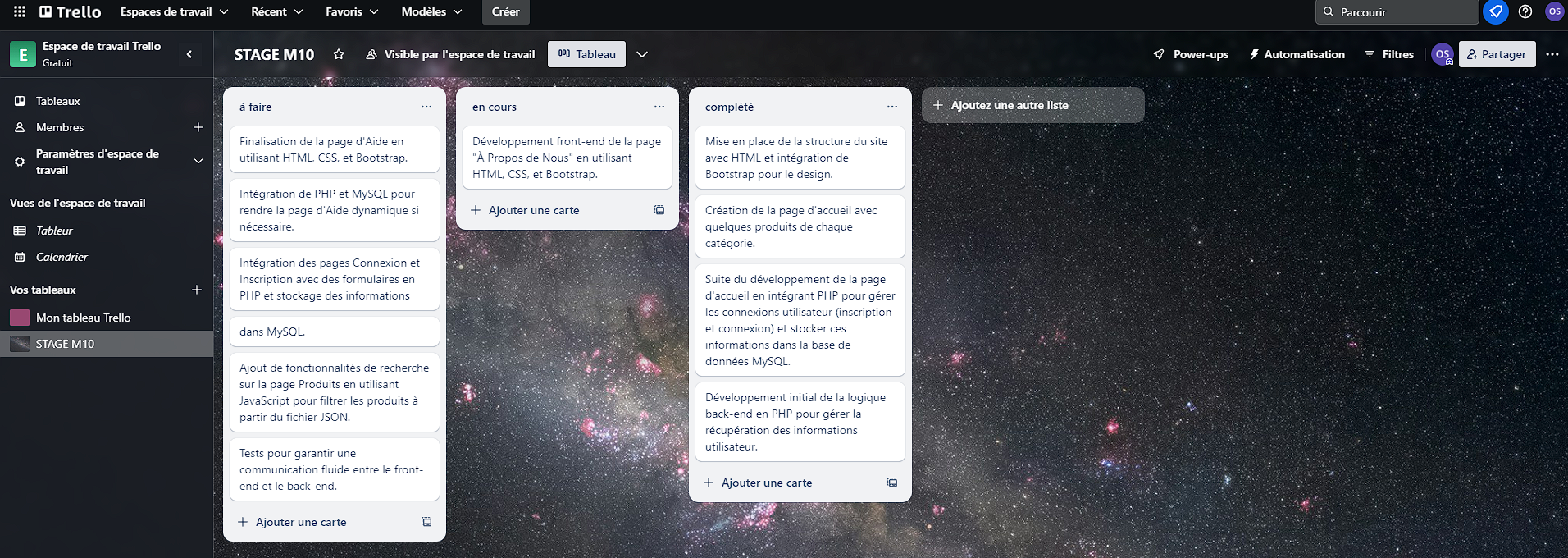
Task: Open the OS account avatar in top bar
Action: coord(1554,11)
